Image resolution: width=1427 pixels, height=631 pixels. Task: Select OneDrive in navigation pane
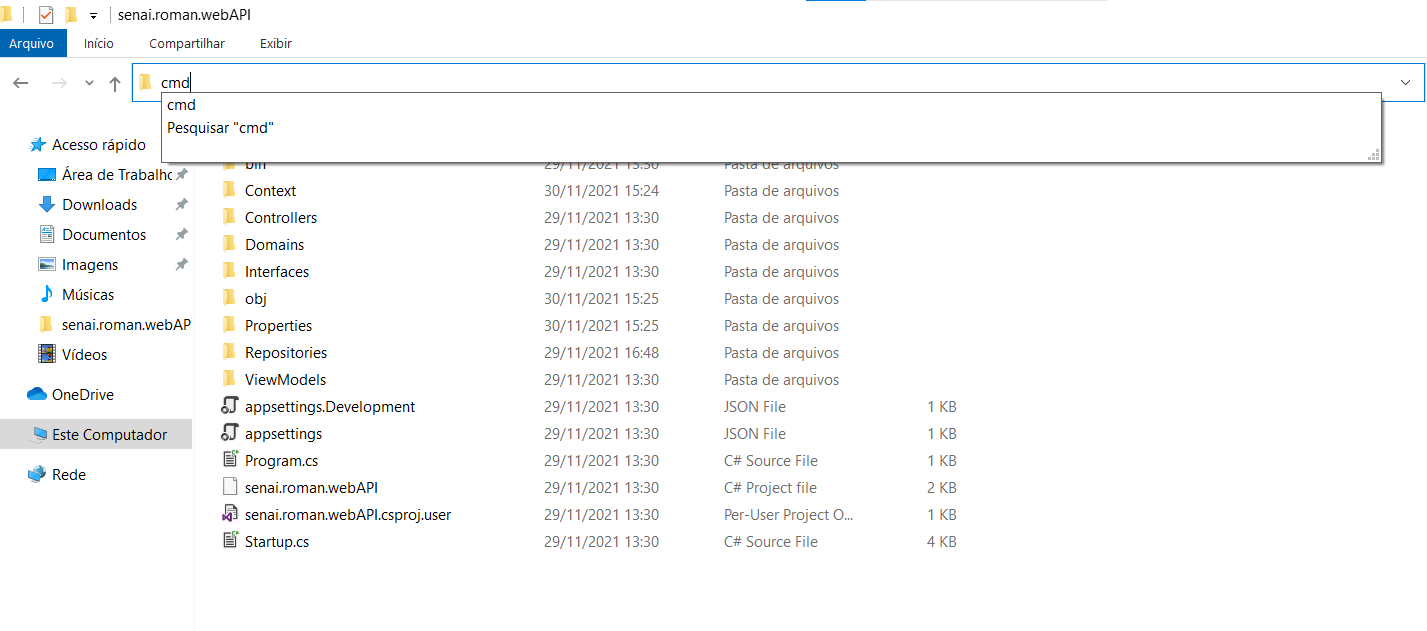pos(83,395)
